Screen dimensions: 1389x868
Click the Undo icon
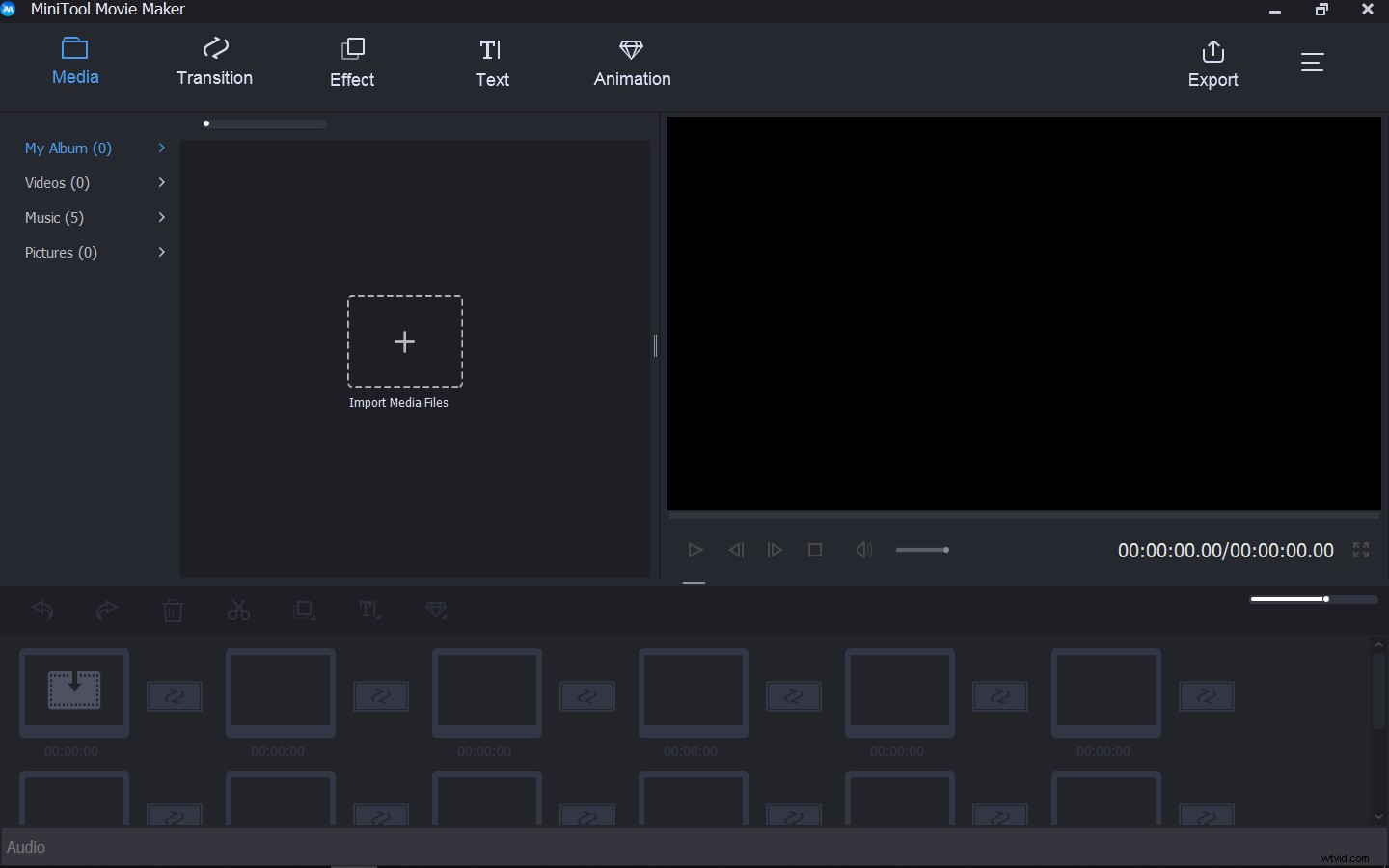pos(42,611)
